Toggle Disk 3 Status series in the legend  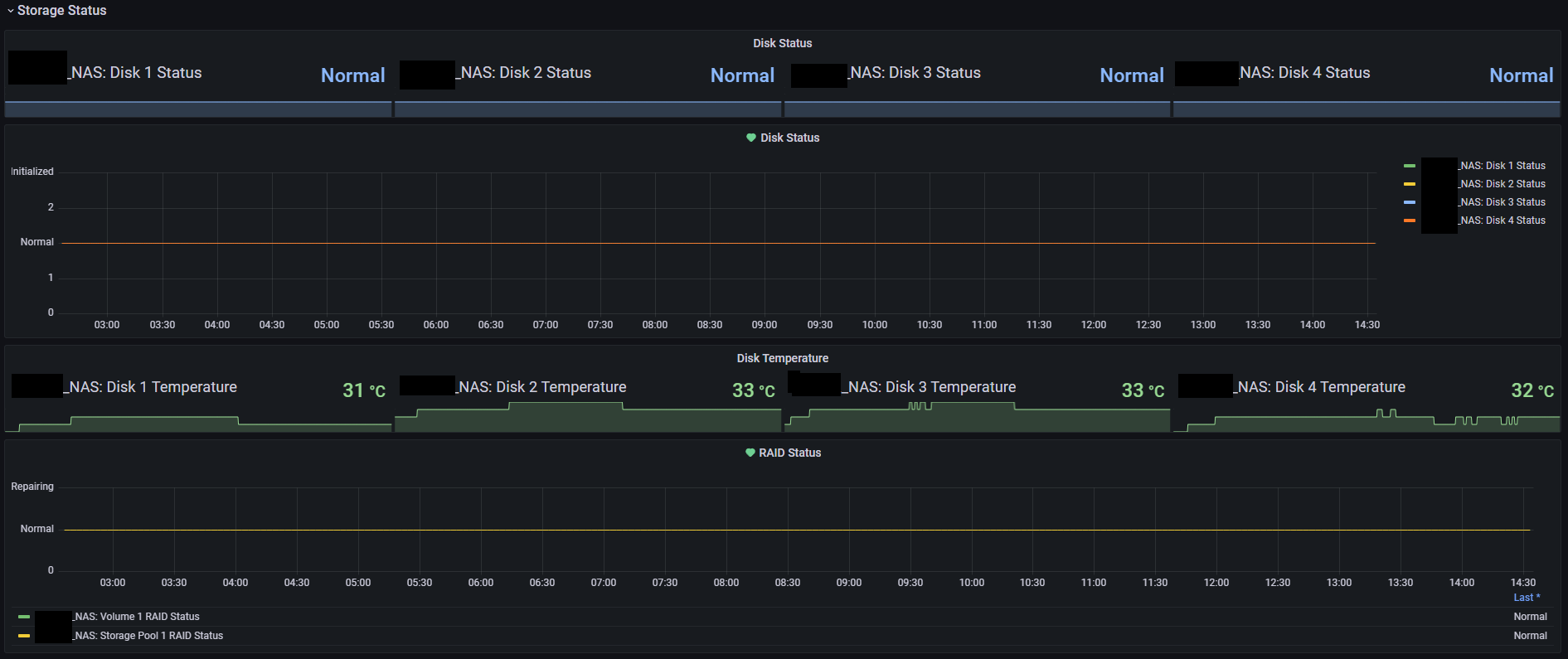1502,202
